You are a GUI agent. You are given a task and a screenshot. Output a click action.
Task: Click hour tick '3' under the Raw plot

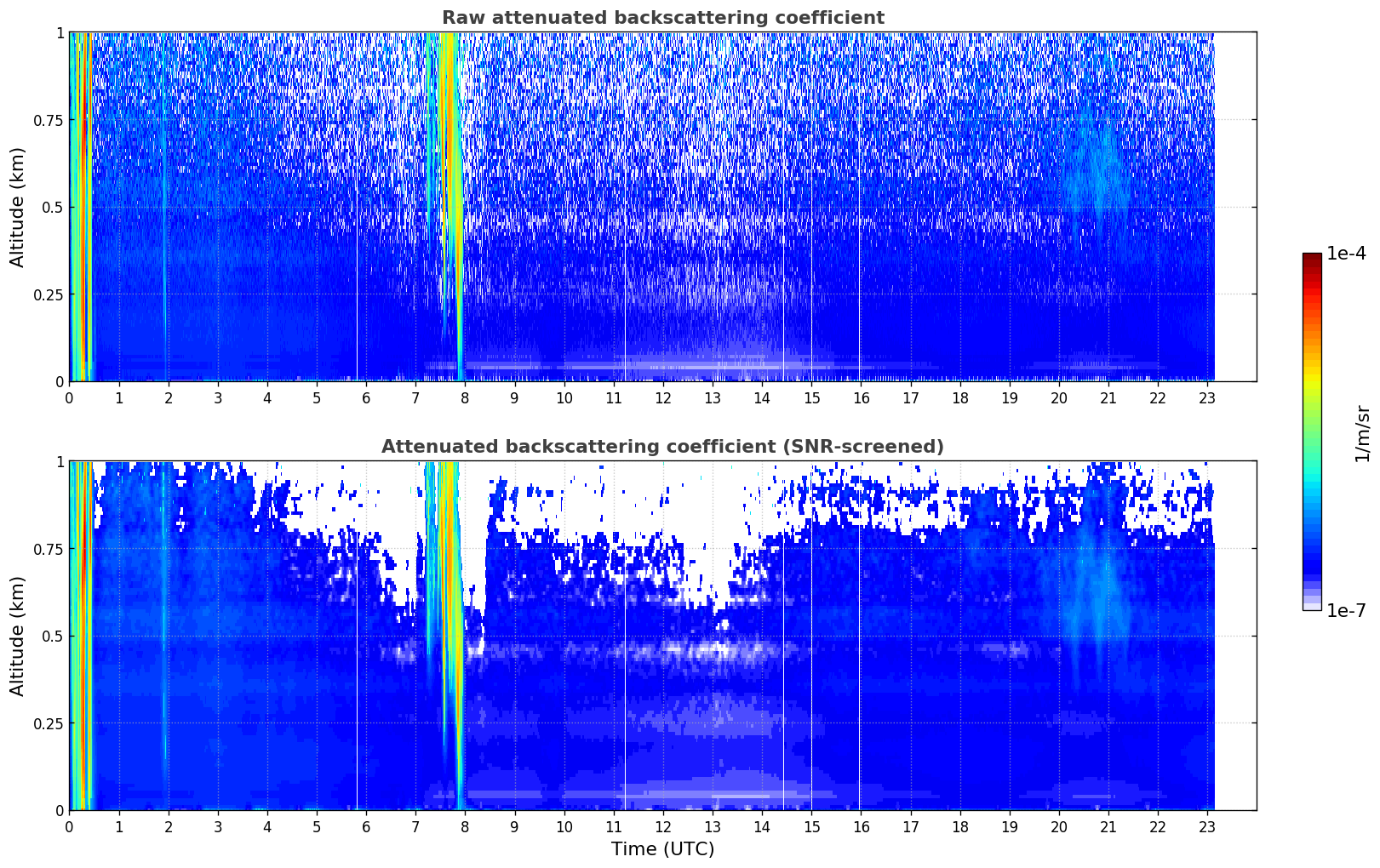(x=218, y=397)
